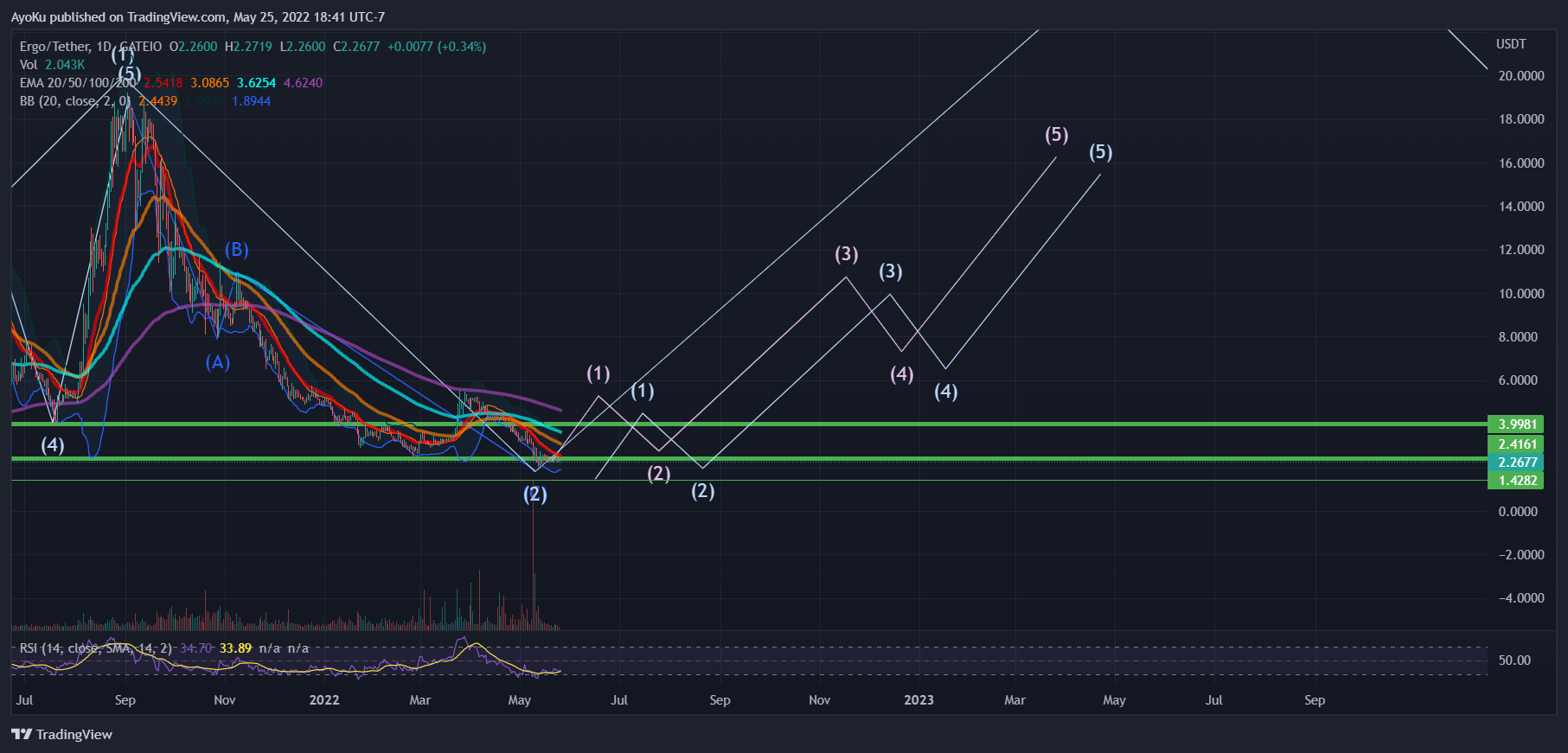1568x753 pixels.
Task: Select the pink (3) wave label
Action: tap(847, 254)
